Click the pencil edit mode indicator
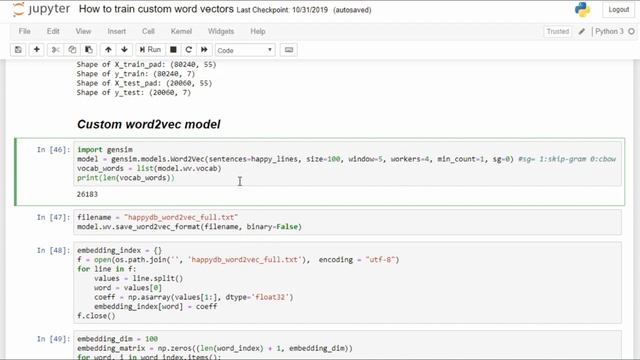Viewport: 640px width, 360px height. [582, 31]
